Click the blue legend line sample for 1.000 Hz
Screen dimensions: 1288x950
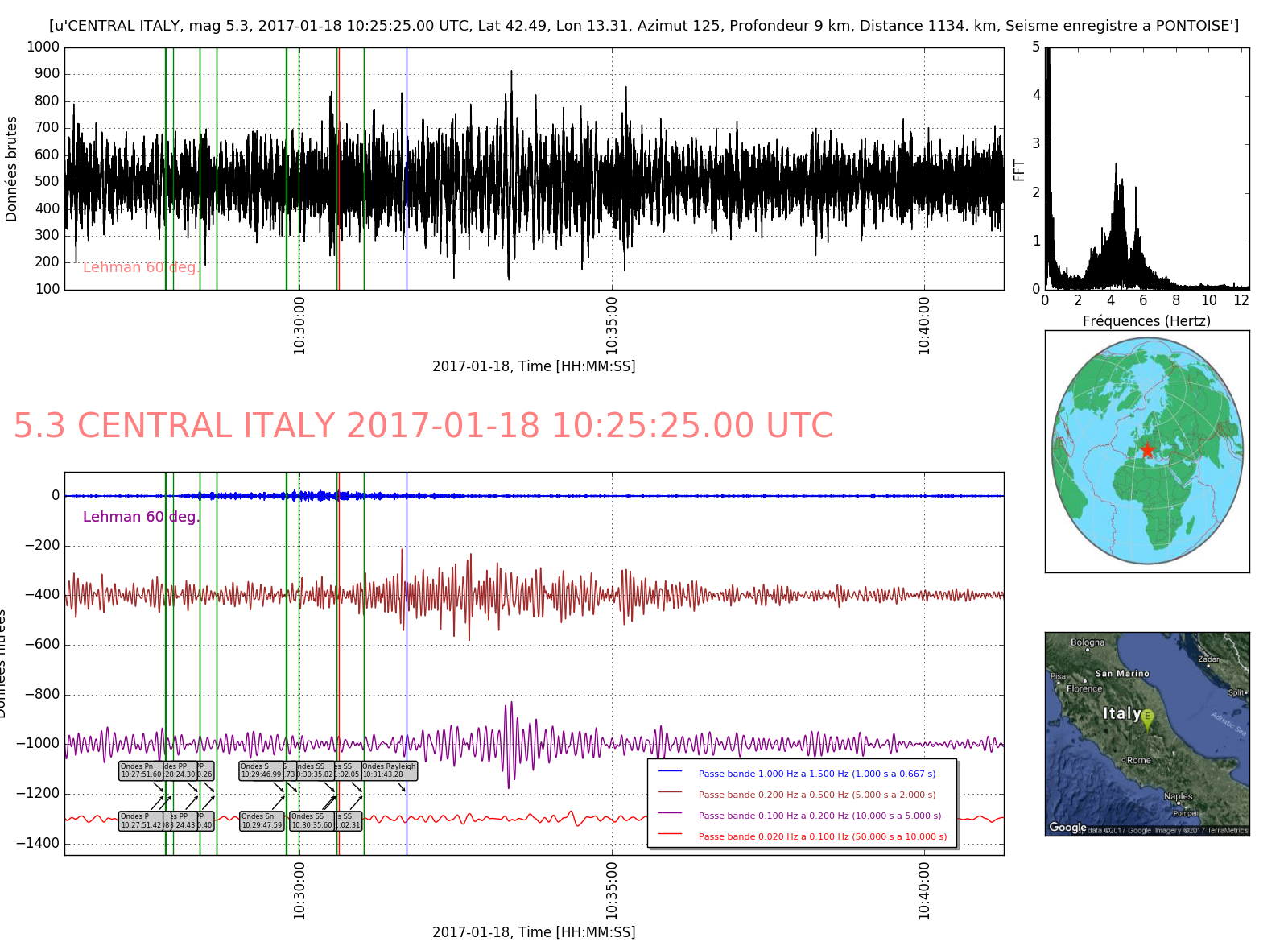670,771
